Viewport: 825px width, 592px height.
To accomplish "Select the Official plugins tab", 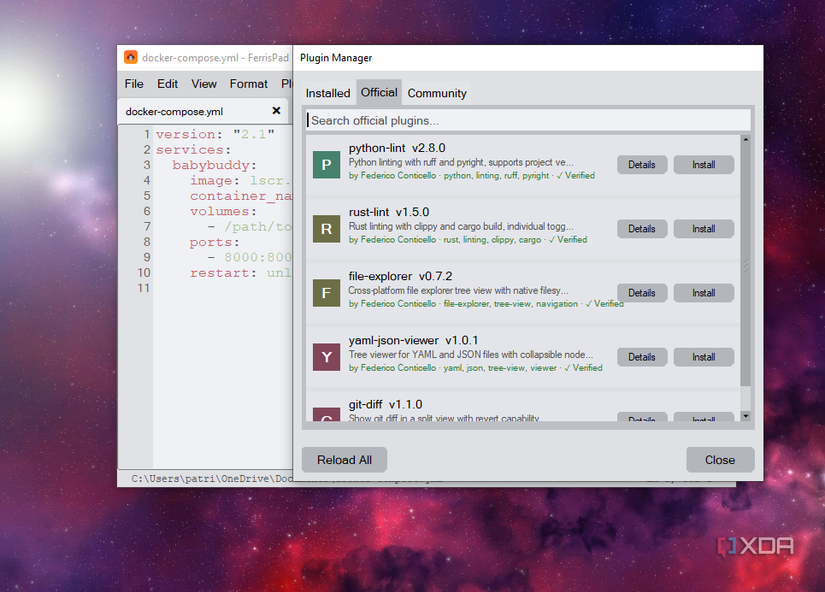I will coord(379,93).
